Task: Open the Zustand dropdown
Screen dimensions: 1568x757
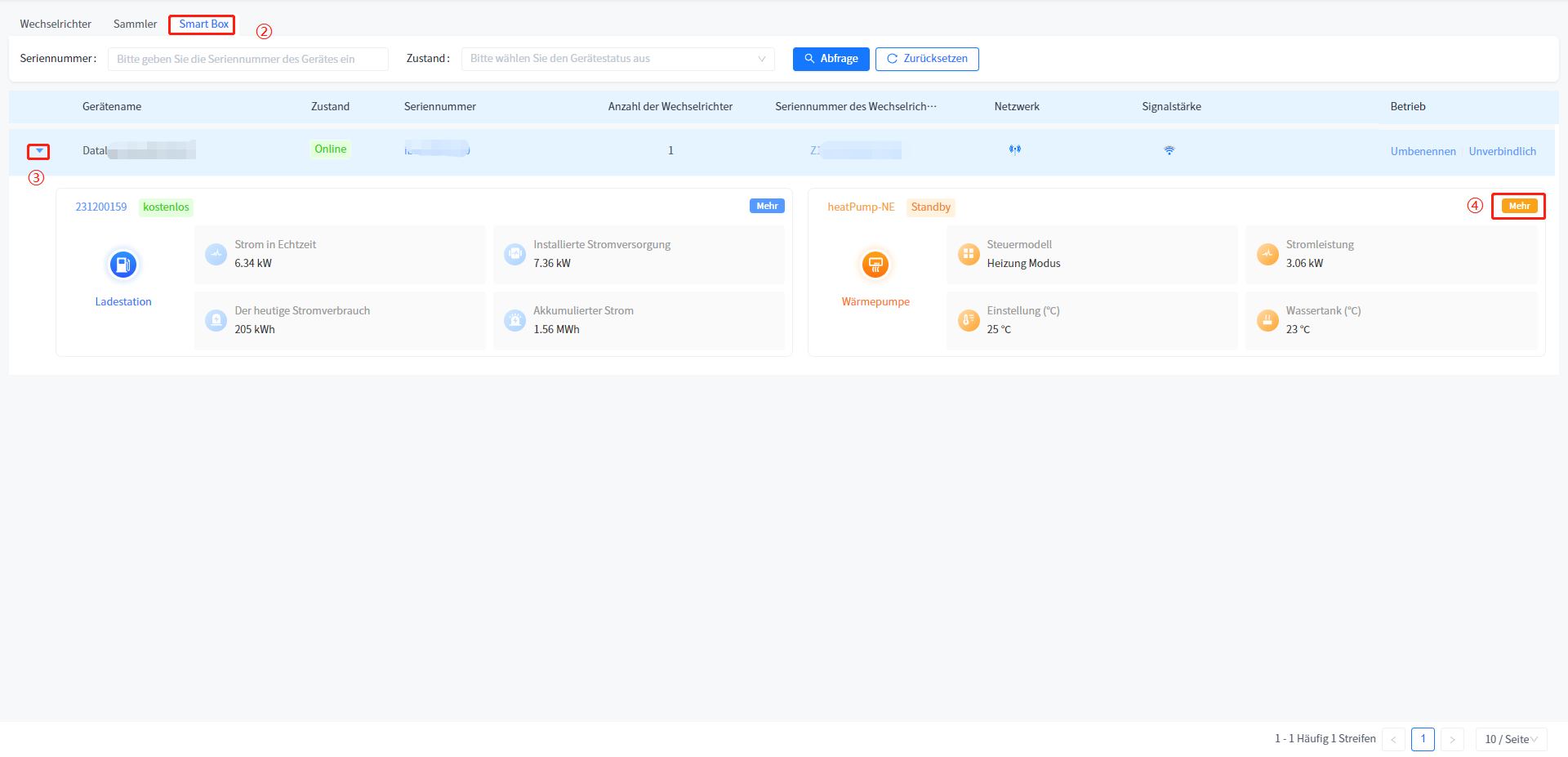Action: [x=618, y=59]
